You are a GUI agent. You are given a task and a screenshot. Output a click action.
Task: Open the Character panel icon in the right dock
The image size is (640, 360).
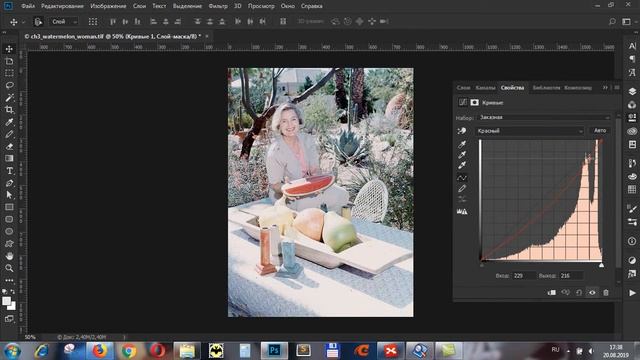[632, 46]
